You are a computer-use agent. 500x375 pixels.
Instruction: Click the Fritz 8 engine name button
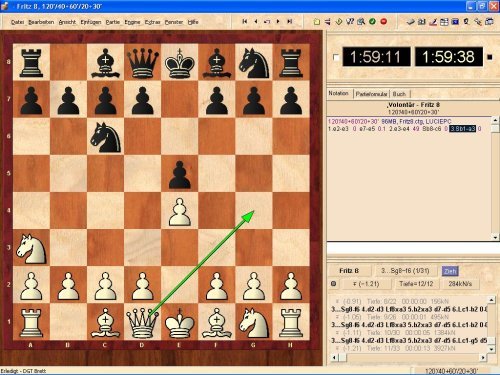tap(349, 271)
